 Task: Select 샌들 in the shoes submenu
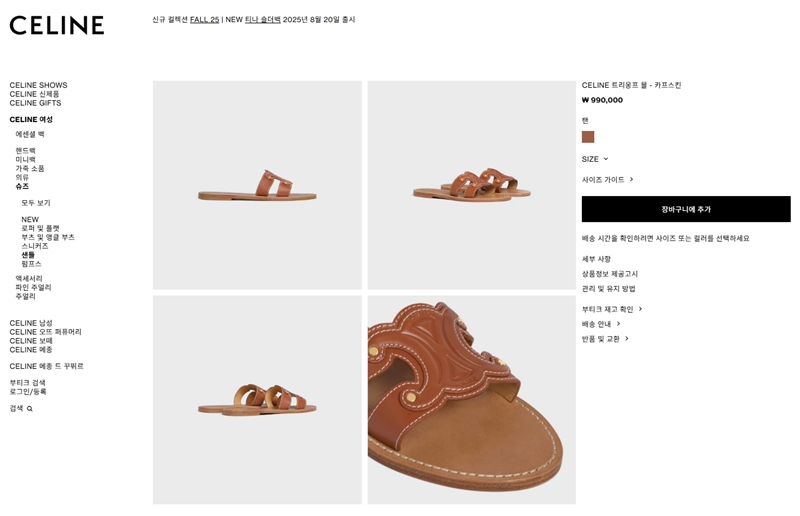click(28, 255)
